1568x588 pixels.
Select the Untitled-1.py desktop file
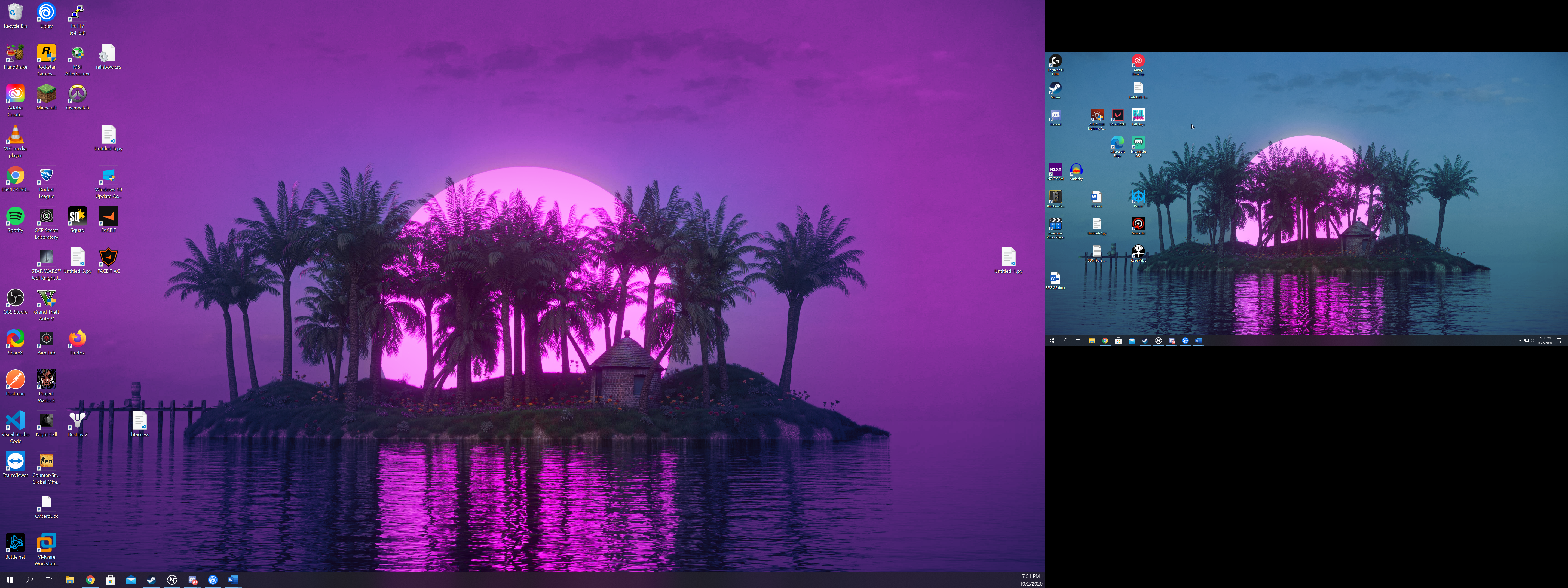(1008, 258)
